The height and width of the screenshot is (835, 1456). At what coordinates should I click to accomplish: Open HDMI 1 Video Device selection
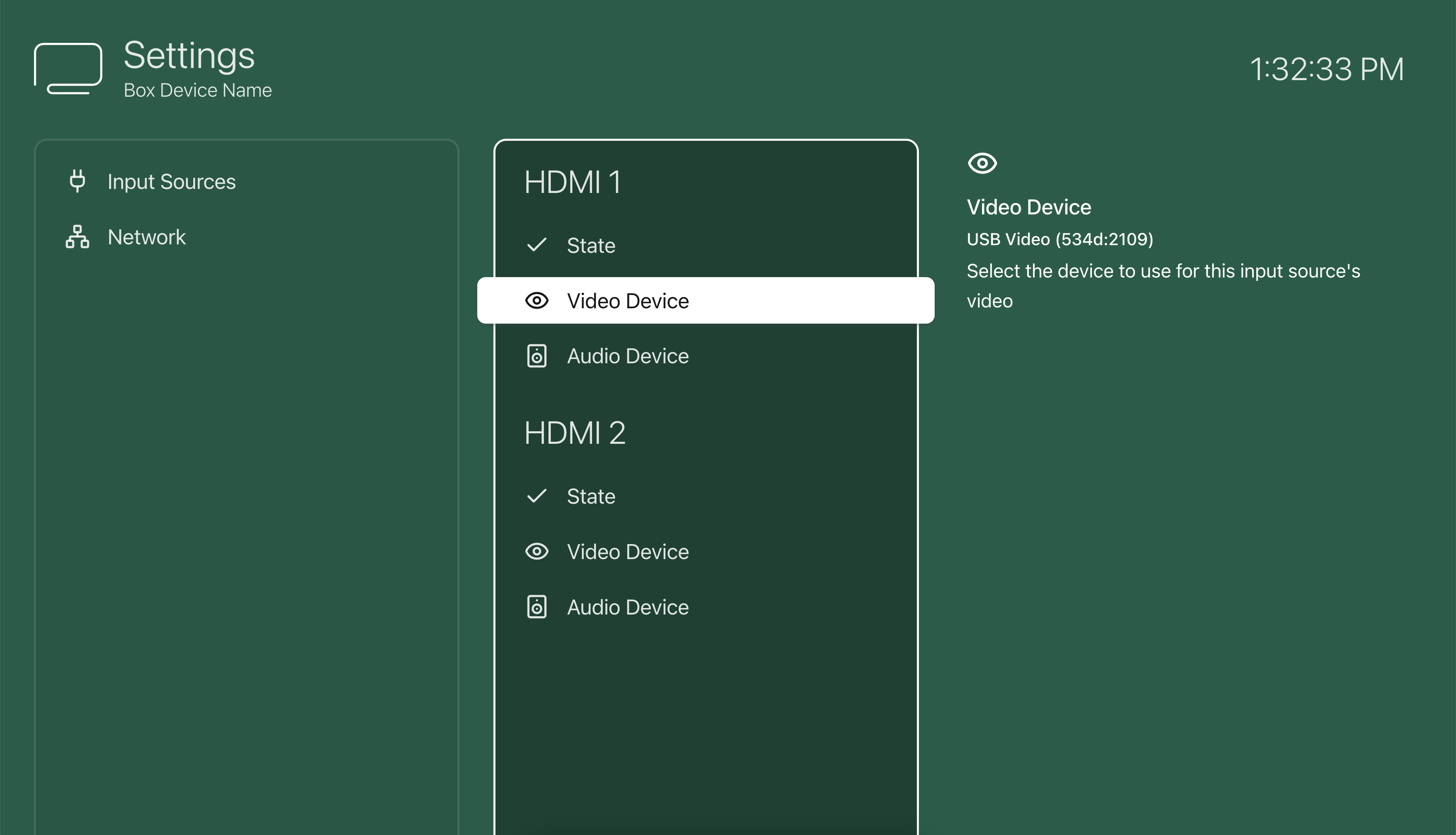(628, 301)
